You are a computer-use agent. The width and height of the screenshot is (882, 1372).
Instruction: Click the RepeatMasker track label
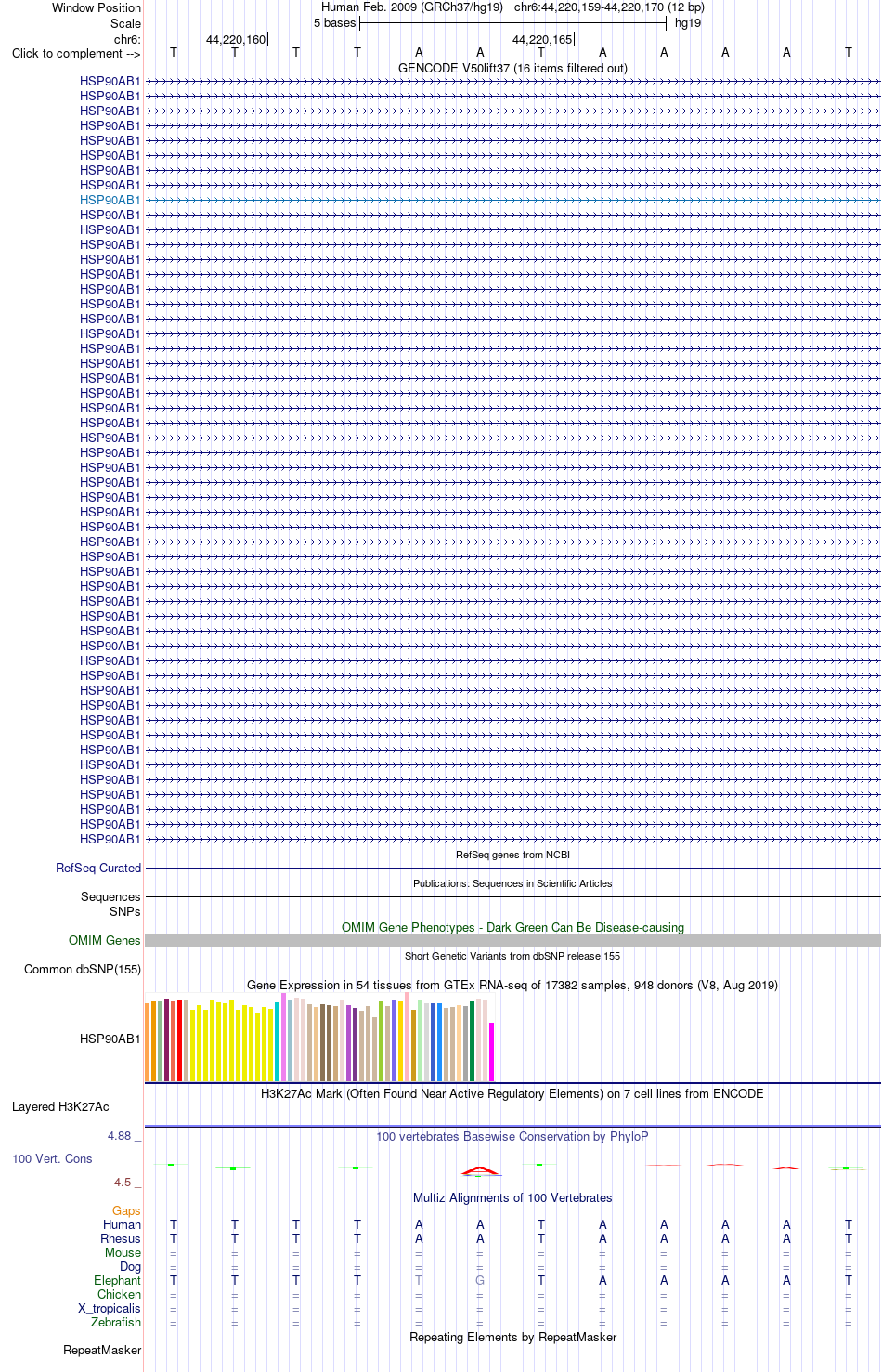(x=102, y=1350)
